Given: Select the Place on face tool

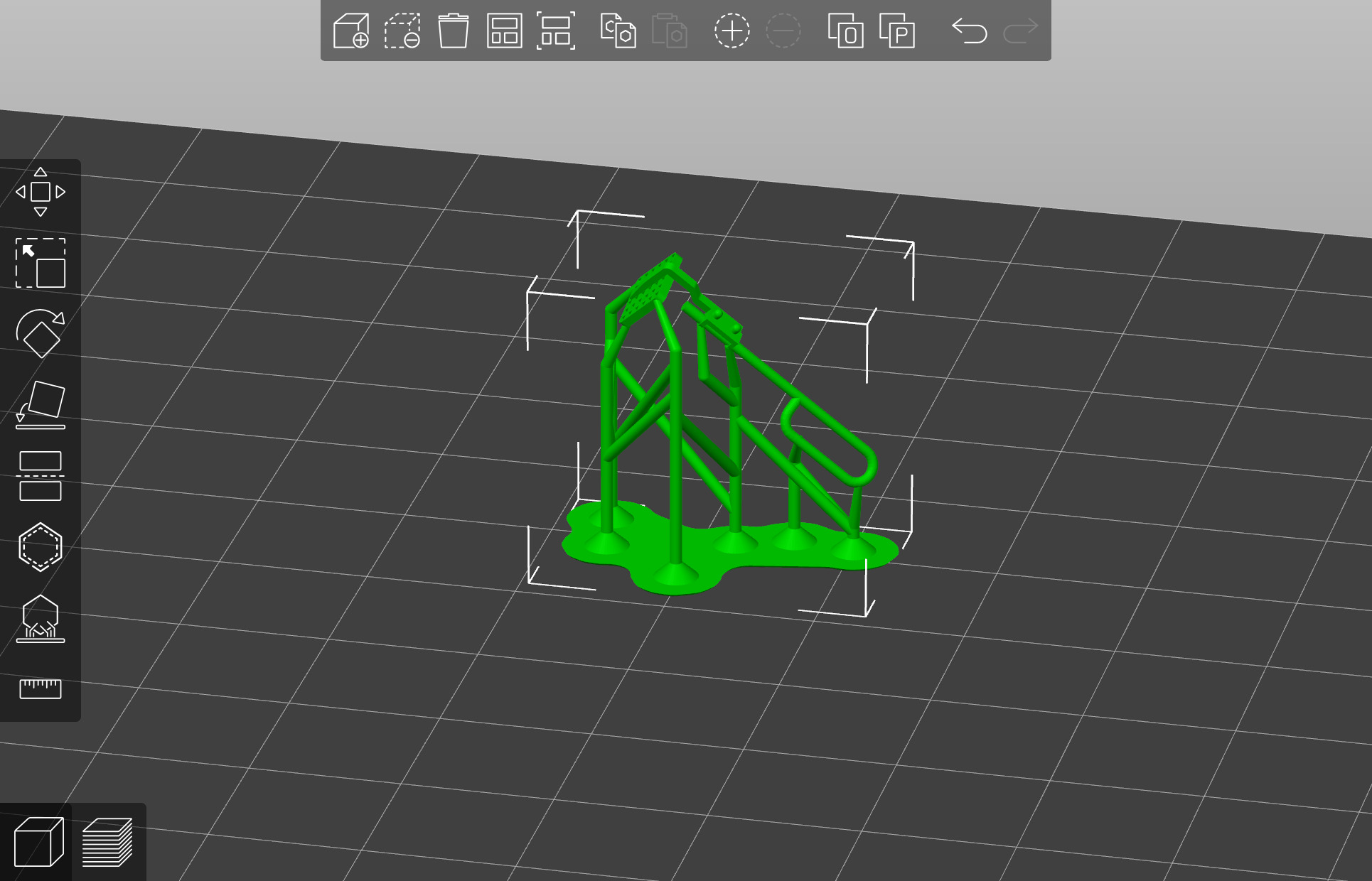Looking at the screenshot, I should [41, 405].
